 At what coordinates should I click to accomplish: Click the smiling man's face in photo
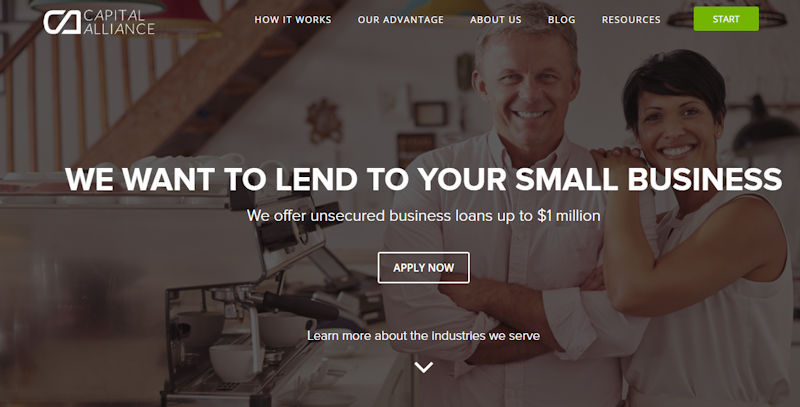[x=528, y=87]
